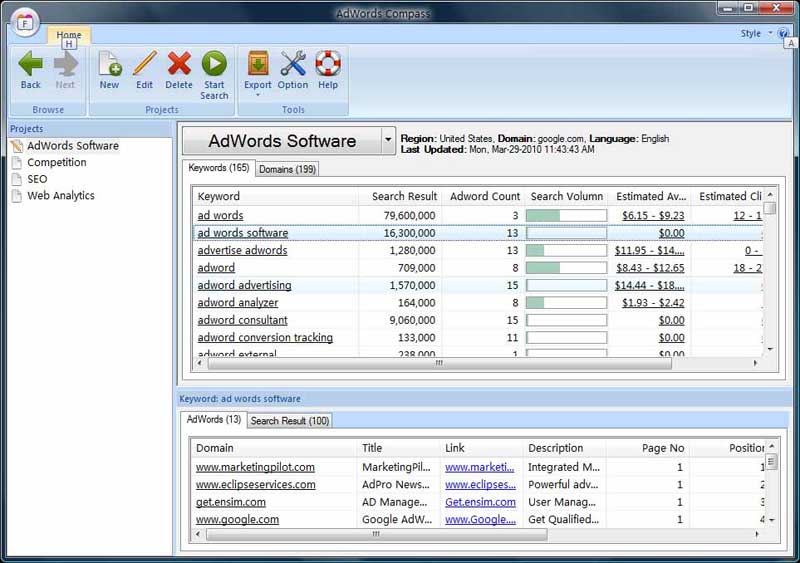Click the search volume bar for 'adword' row

click(x=566, y=267)
